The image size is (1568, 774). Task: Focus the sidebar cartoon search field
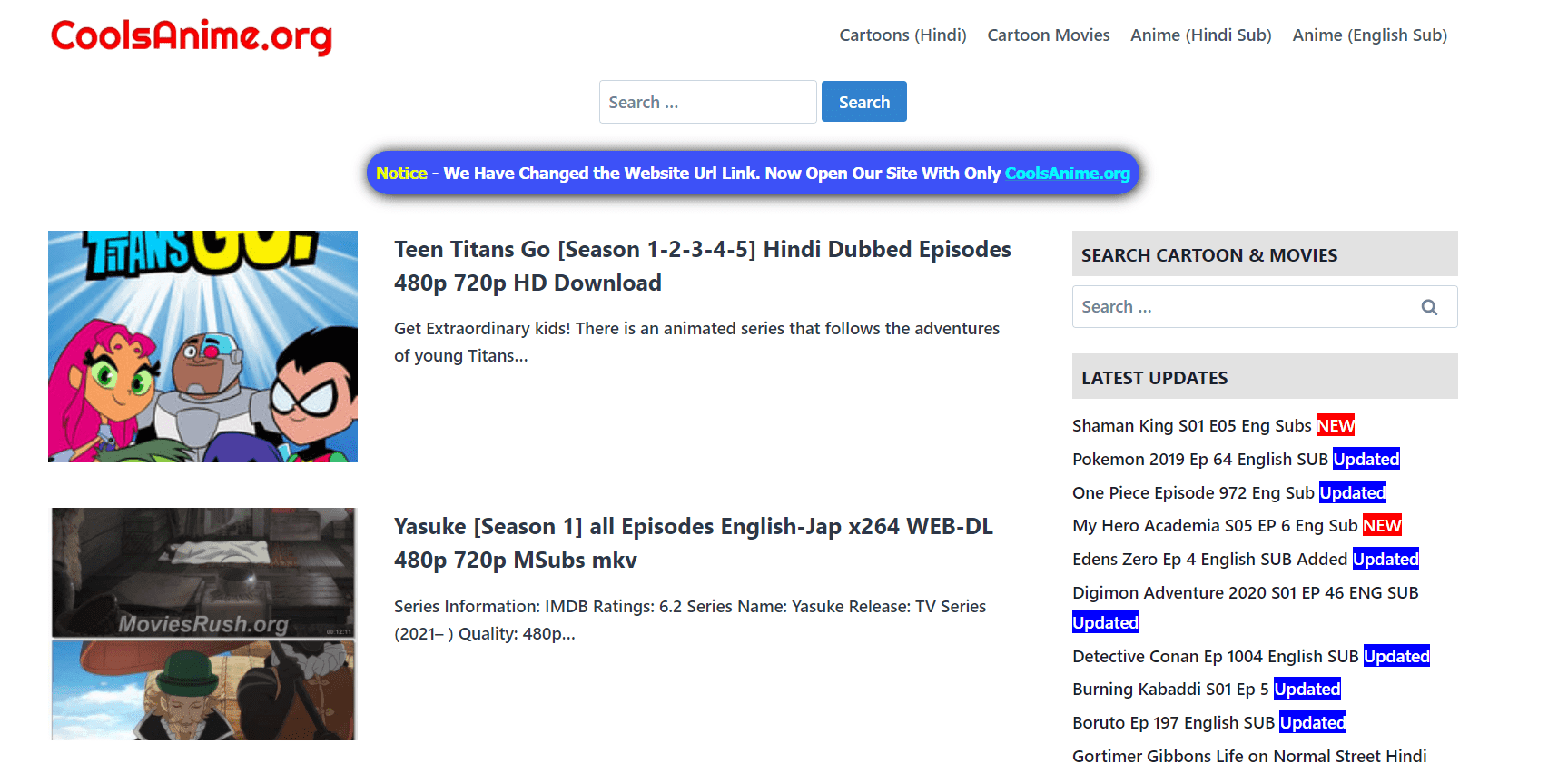pyautogui.click(x=1265, y=307)
